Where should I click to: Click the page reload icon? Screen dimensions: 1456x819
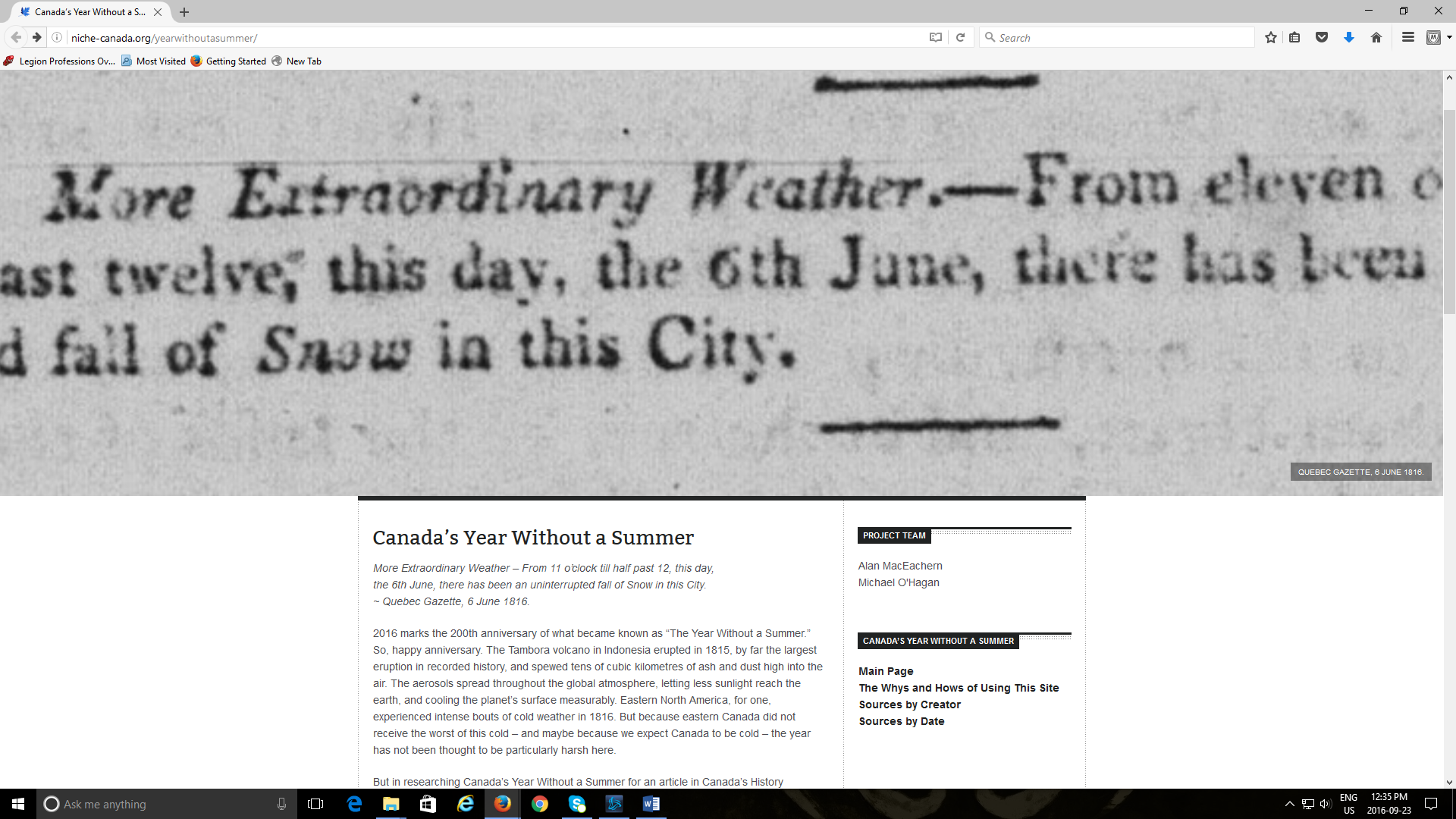[x=960, y=38]
